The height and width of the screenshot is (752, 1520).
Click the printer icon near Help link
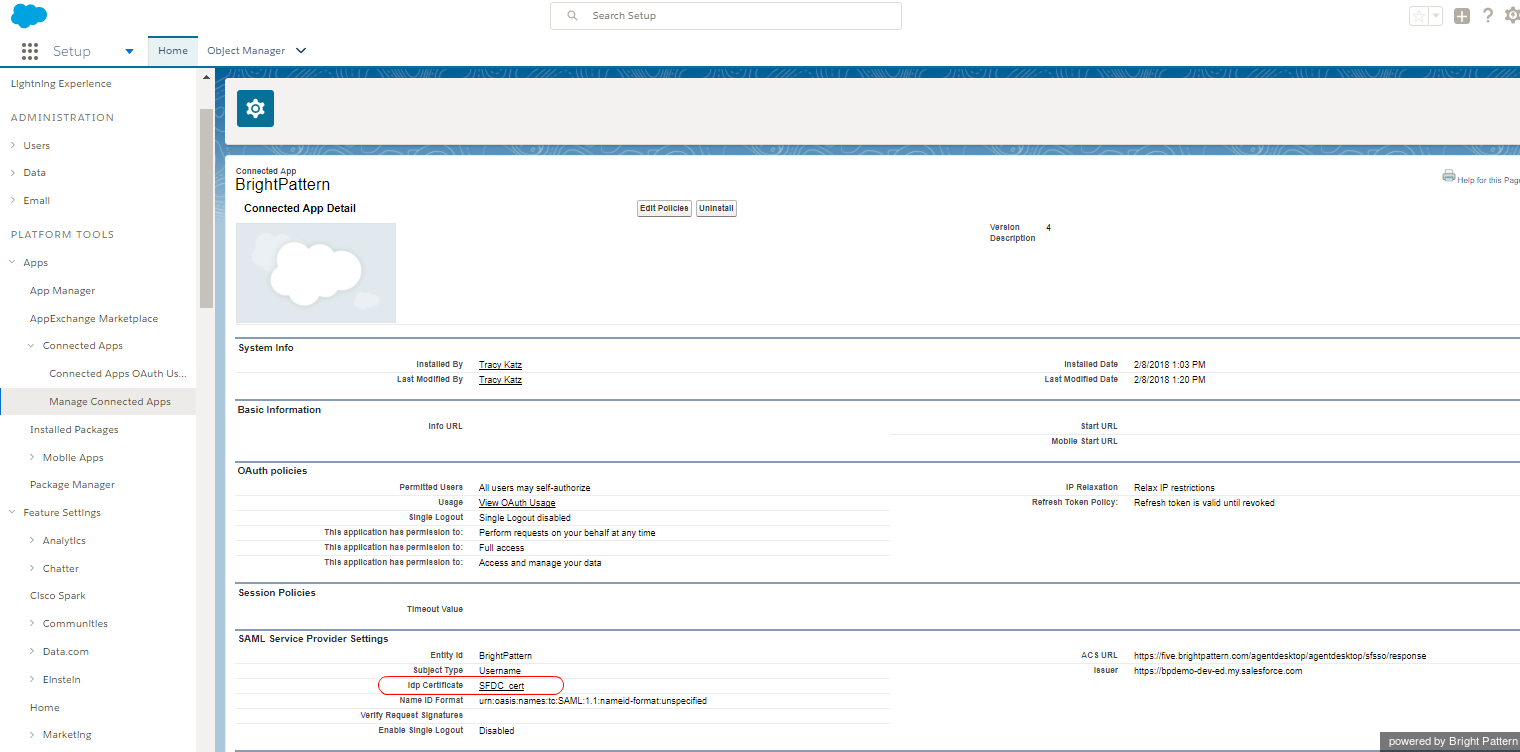point(1448,176)
